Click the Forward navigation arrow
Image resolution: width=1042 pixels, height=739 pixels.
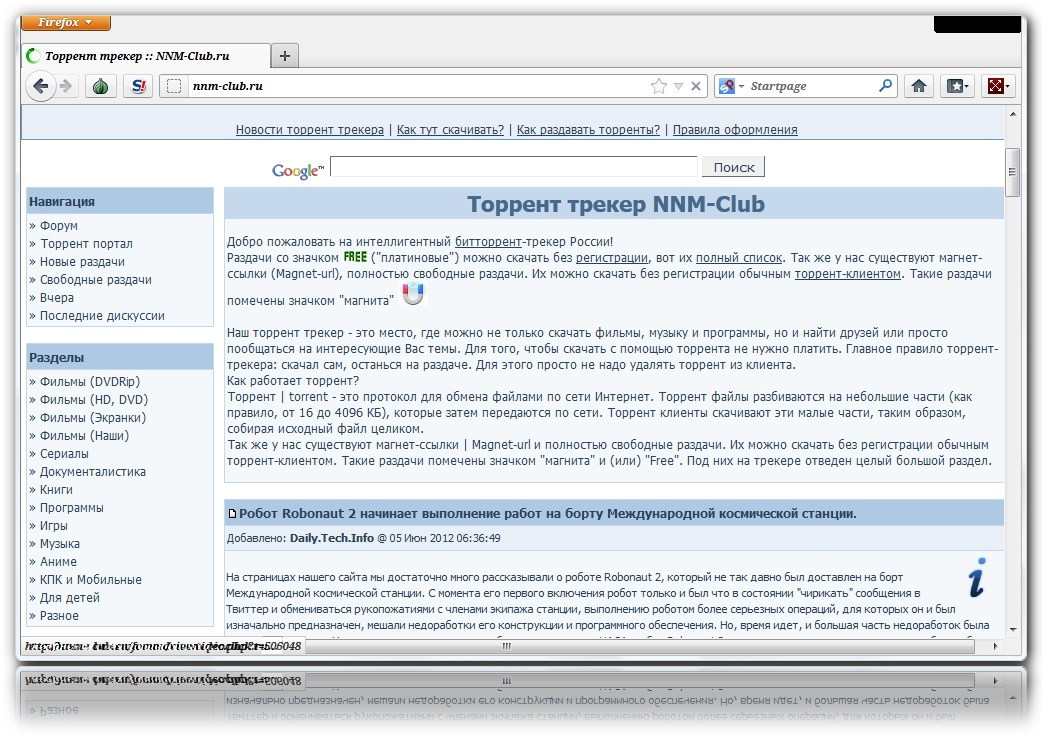[x=66, y=86]
